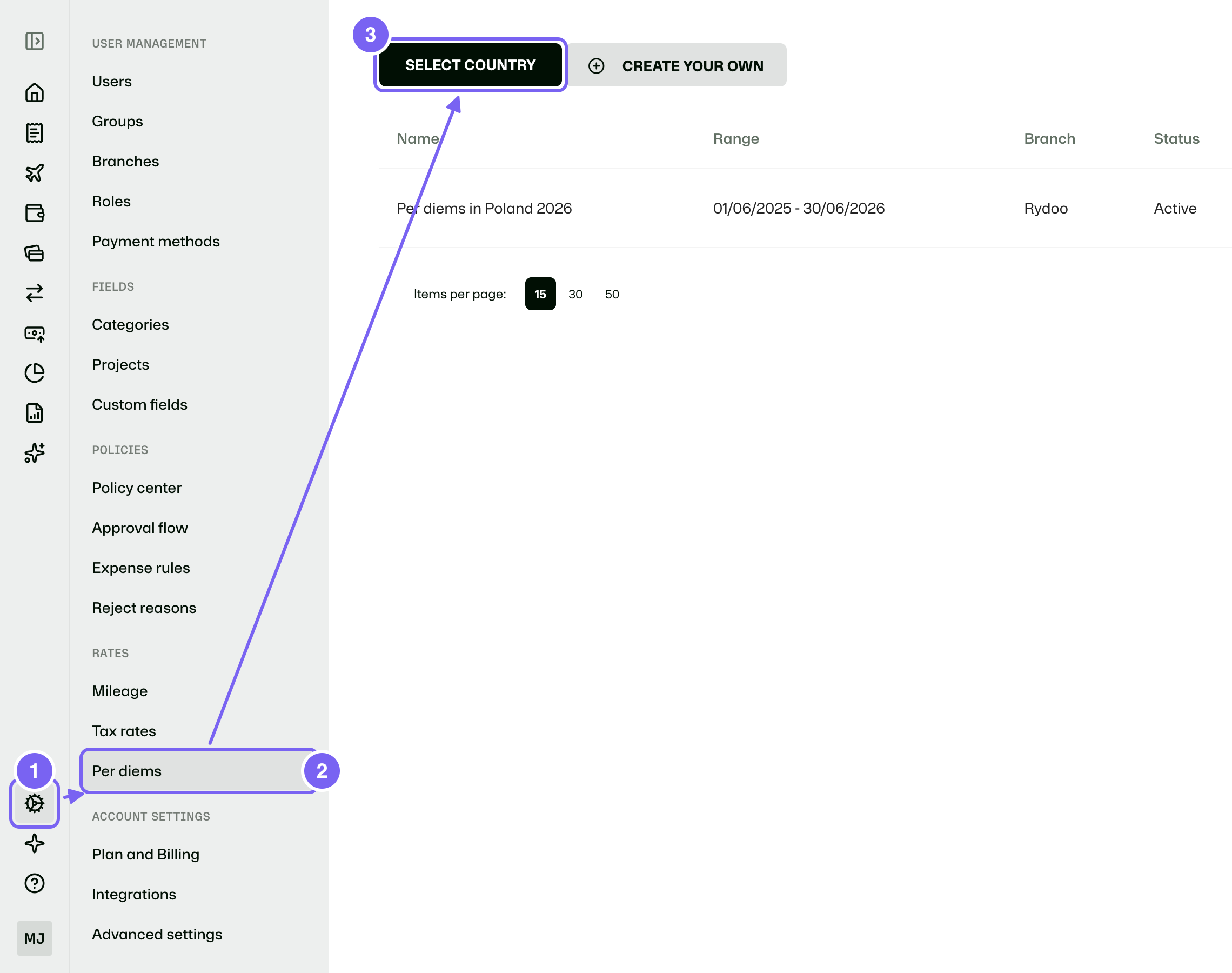Open the Home icon in sidebar
This screenshot has height=973, width=1232.
pos(34,92)
